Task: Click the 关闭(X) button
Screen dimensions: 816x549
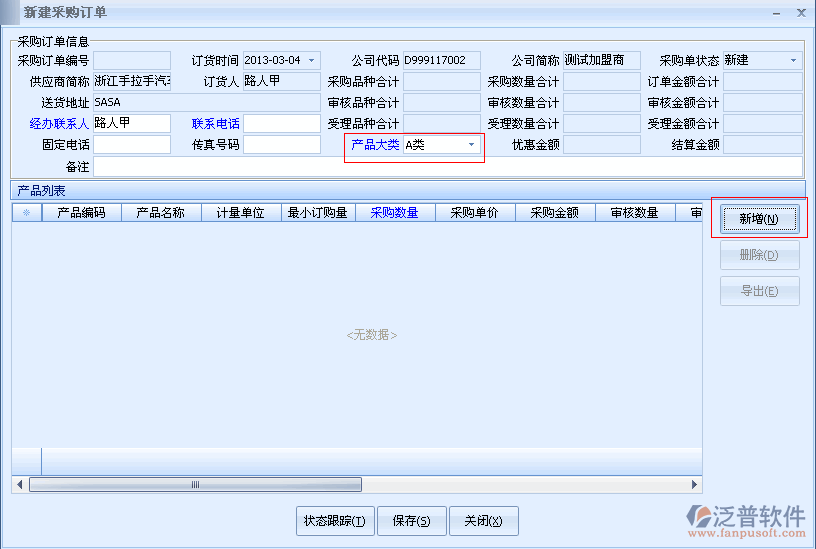Action: point(484,521)
